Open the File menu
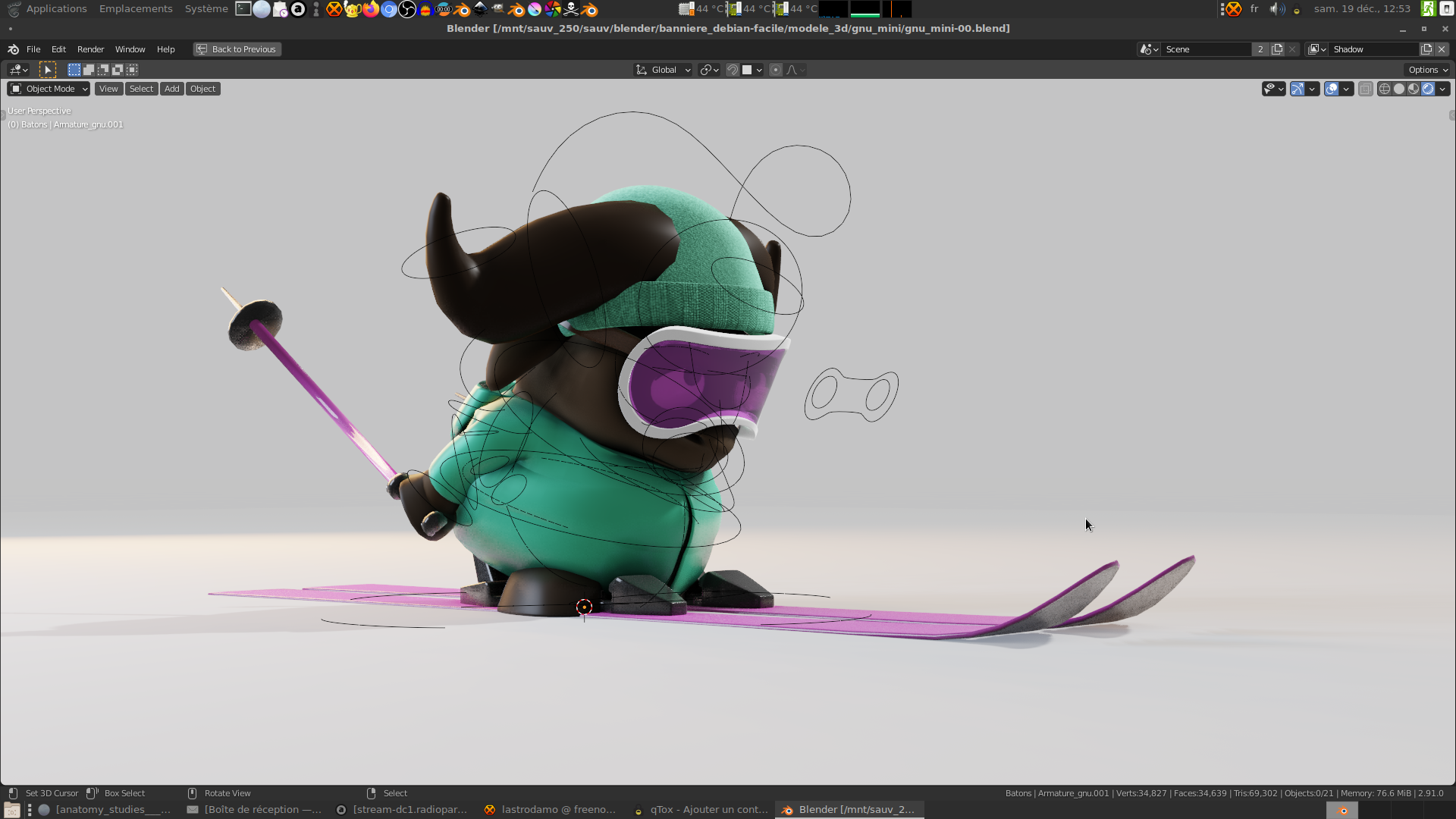Image resolution: width=1456 pixels, height=819 pixels. coord(33,49)
